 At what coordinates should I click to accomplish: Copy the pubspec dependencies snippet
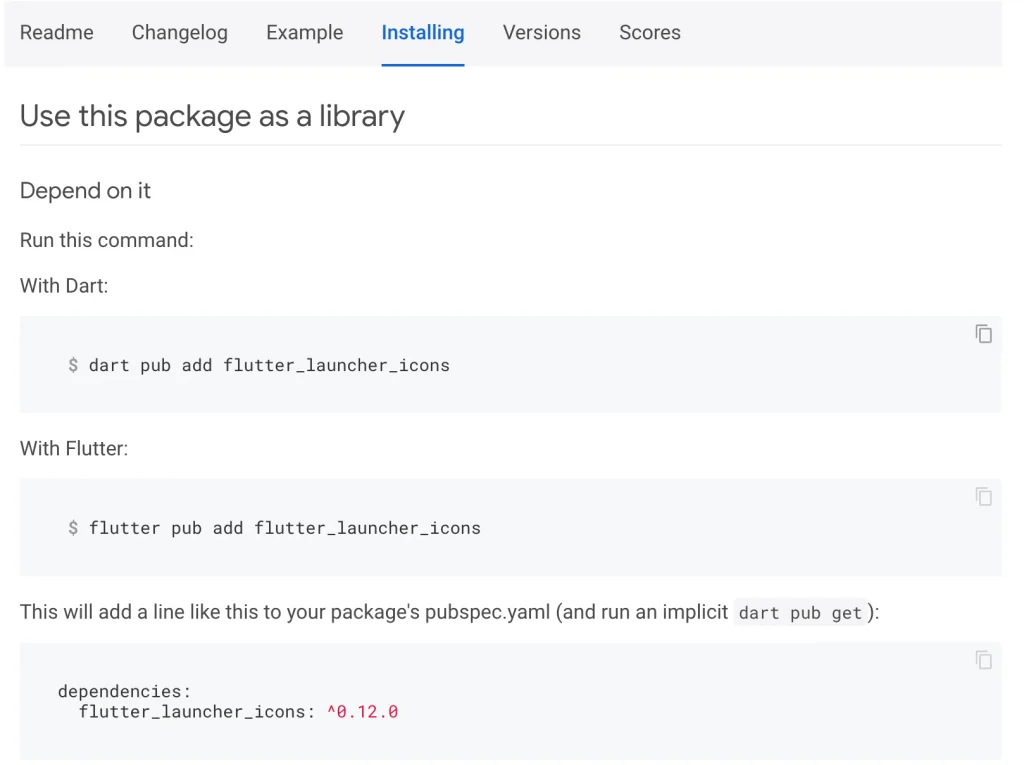pyautogui.click(x=984, y=659)
